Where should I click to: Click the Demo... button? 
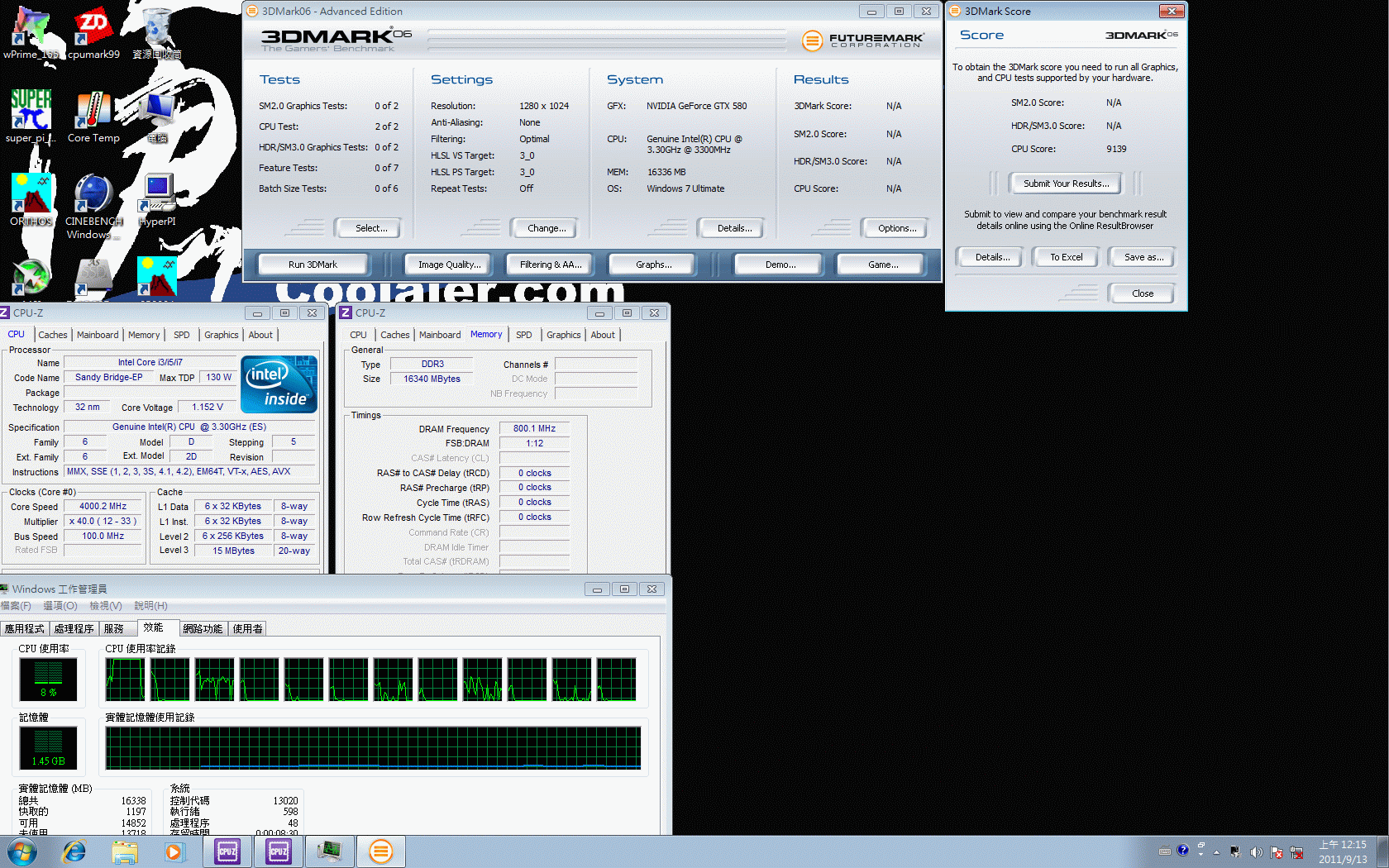pyautogui.click(x=779, y=265)
